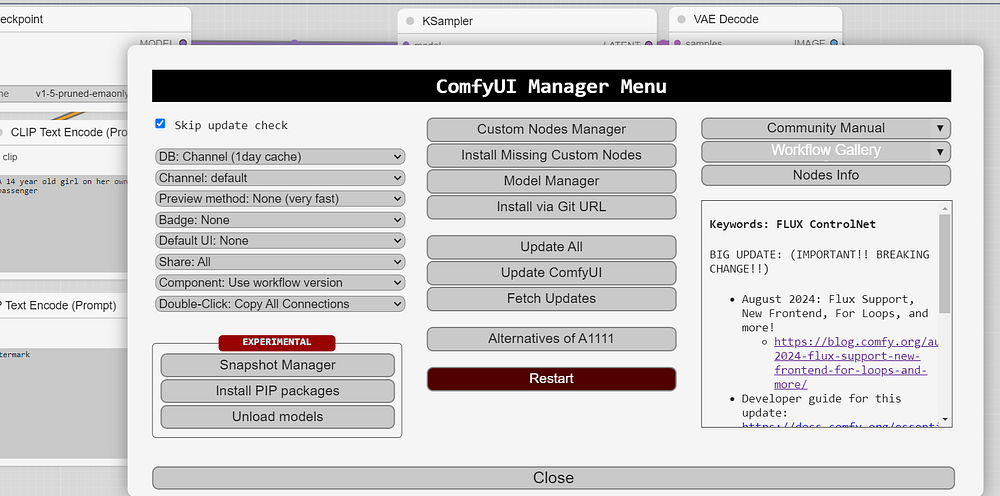The image size is (1000, 496).
Task: Click the VAE Decode node title
Action: pyautogui.click(x=726, y=19)
